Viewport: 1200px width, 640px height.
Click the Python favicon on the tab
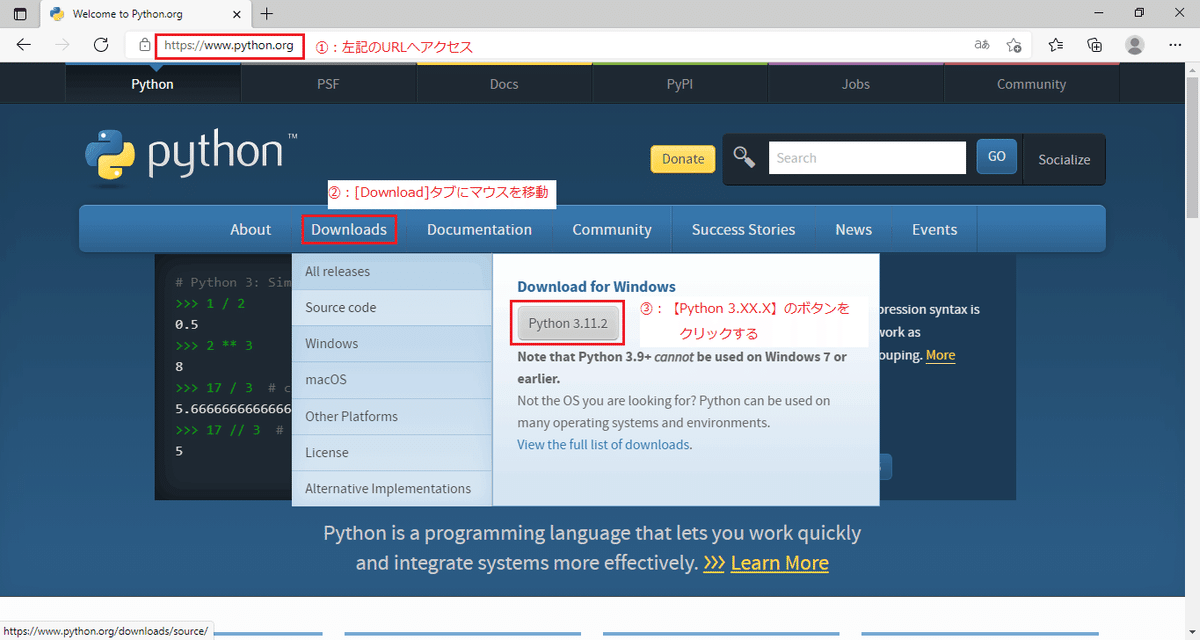point(57,14)
